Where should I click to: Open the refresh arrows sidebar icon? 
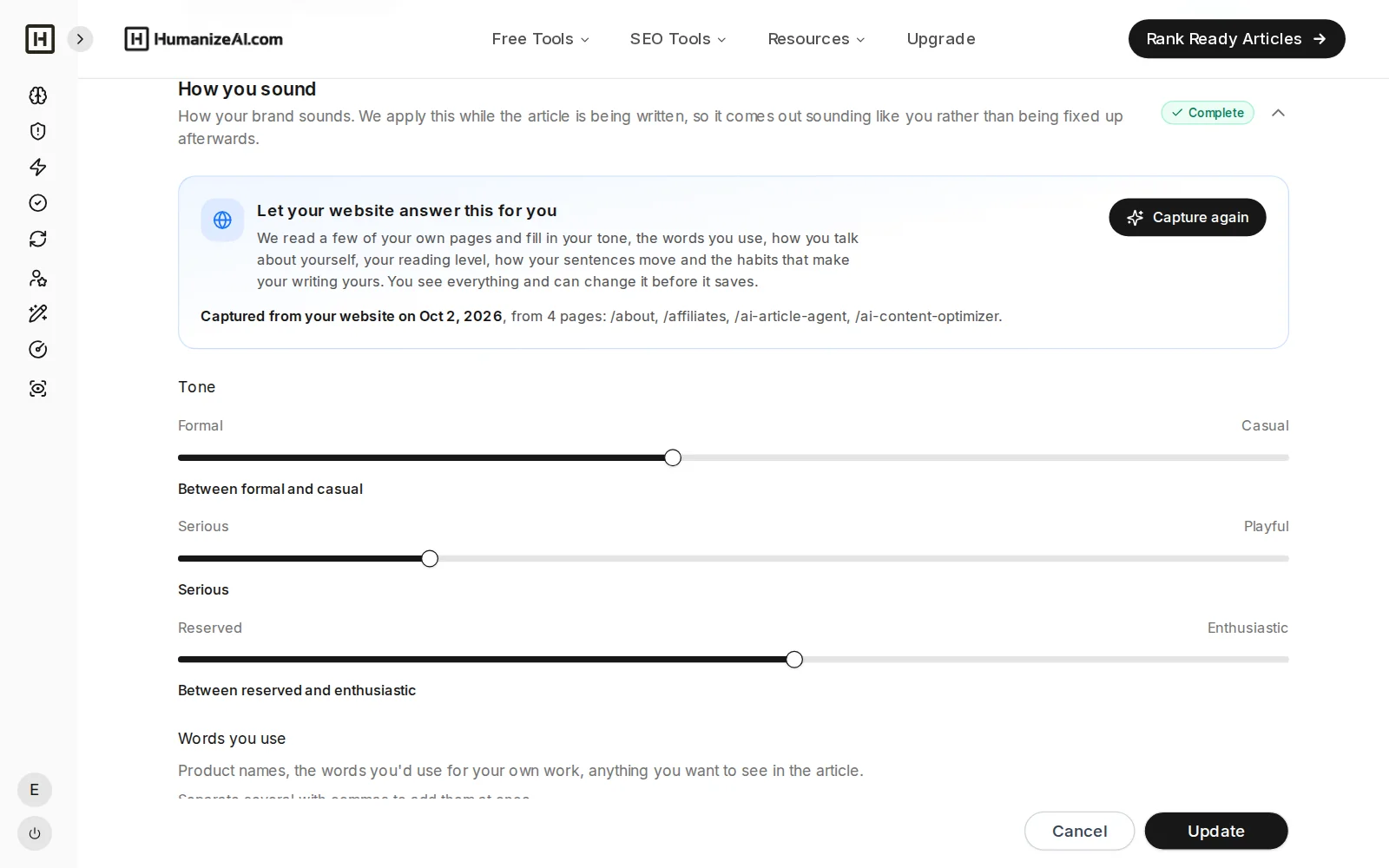tap(38, 239)
